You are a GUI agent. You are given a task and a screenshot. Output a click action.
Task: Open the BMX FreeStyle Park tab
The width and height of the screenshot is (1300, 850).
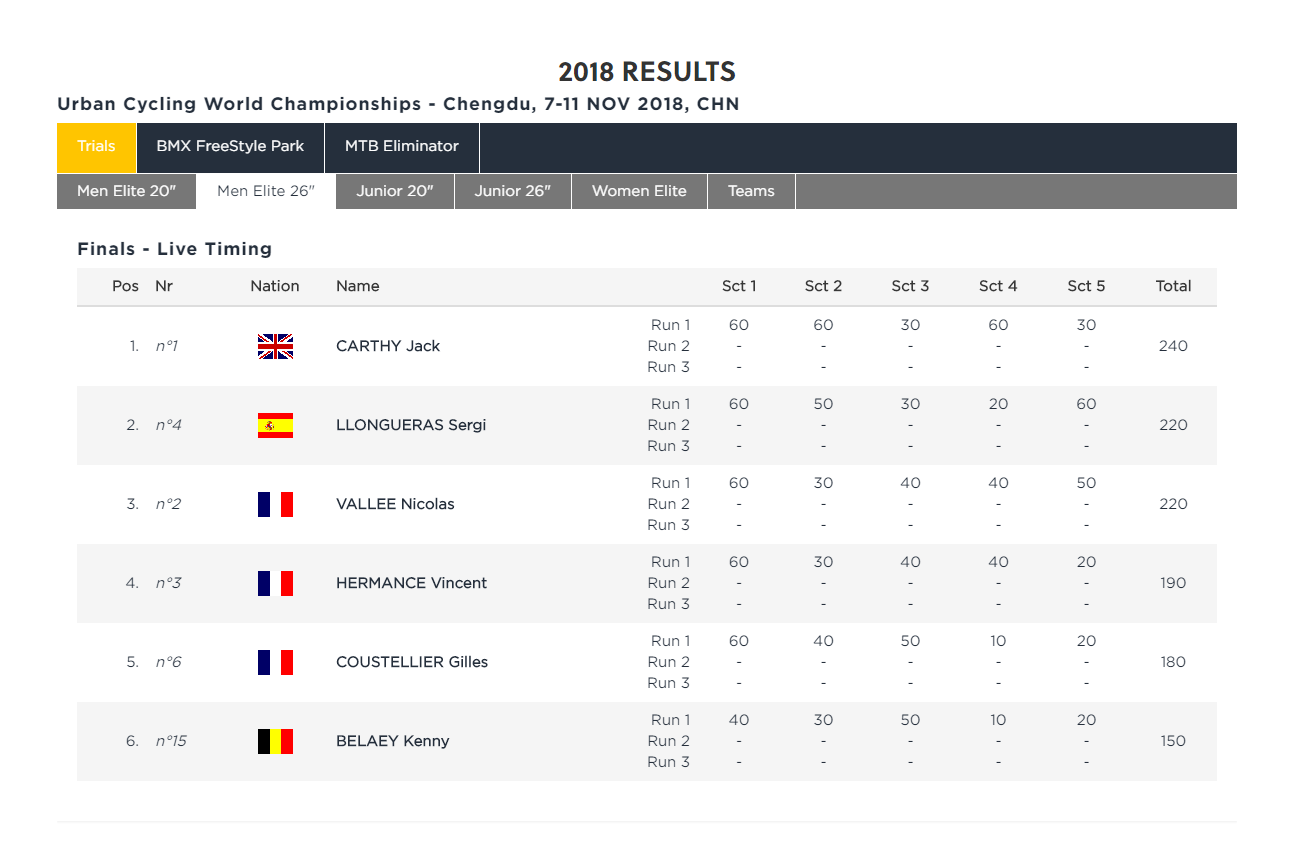[230, 147]
